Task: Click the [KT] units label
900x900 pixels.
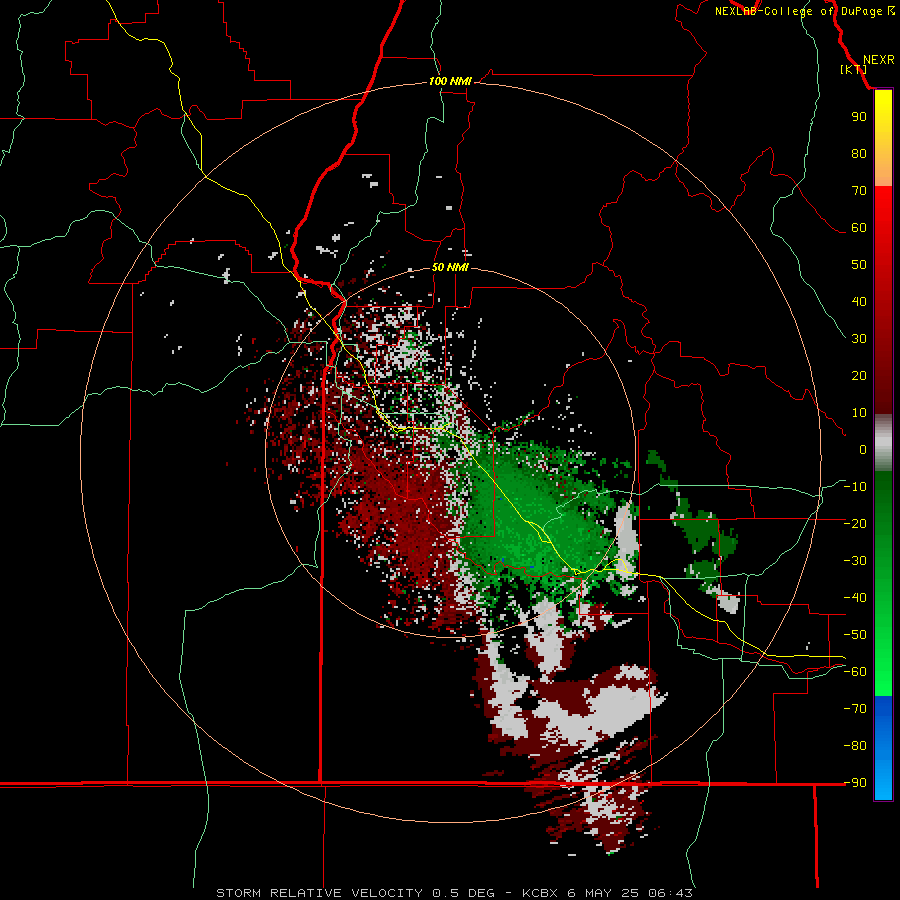Action: [854, 69]
